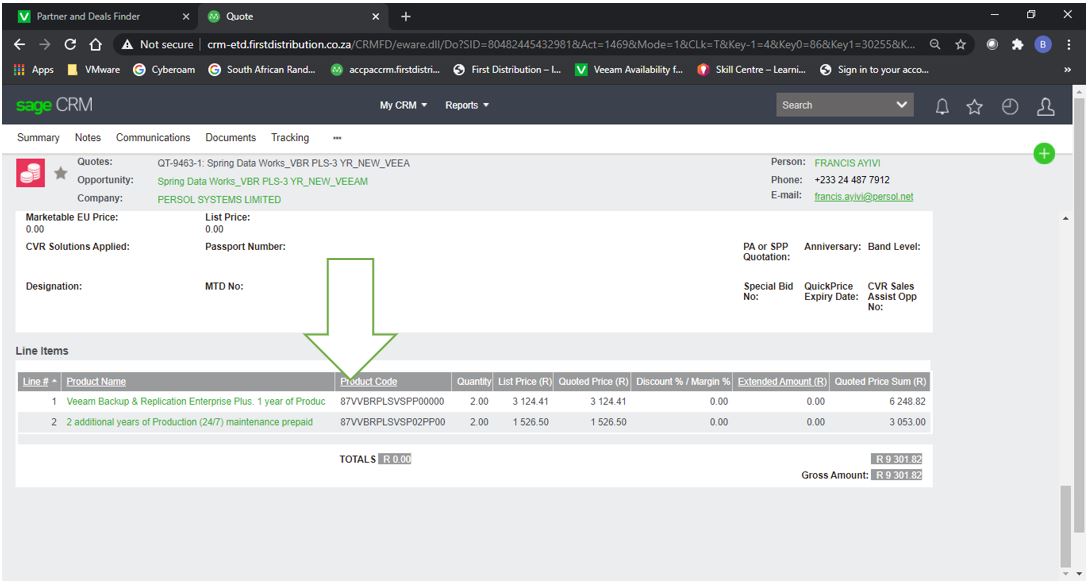The width and height of the screenshot is (1092, 584).
Task: Open the user profile icon
Action: [1046, 106]
